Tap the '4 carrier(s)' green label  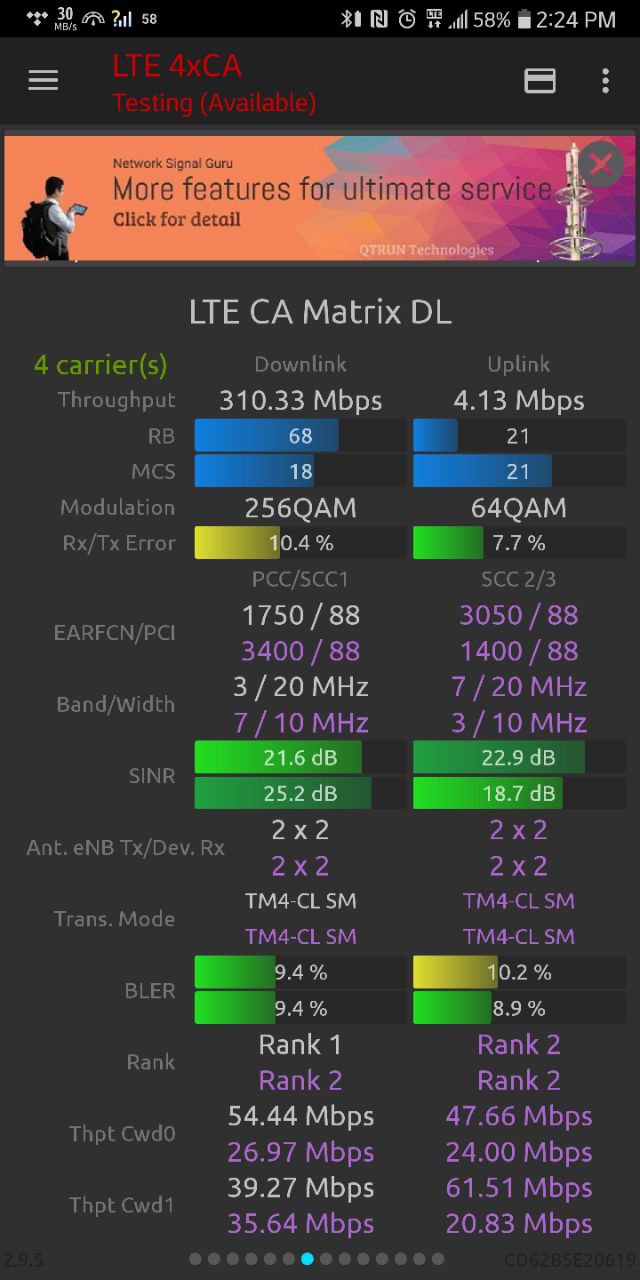[100, 365]
